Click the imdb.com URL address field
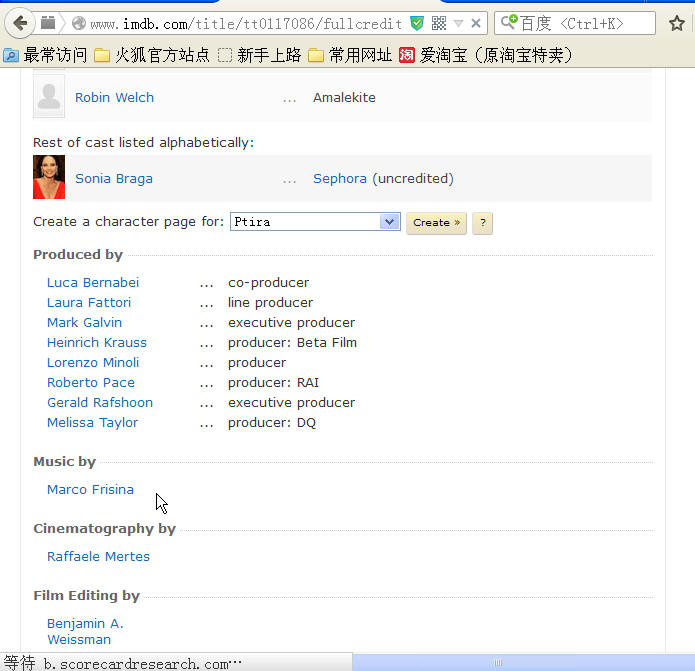Screen dimensions: 695x671 coord(246,23)
